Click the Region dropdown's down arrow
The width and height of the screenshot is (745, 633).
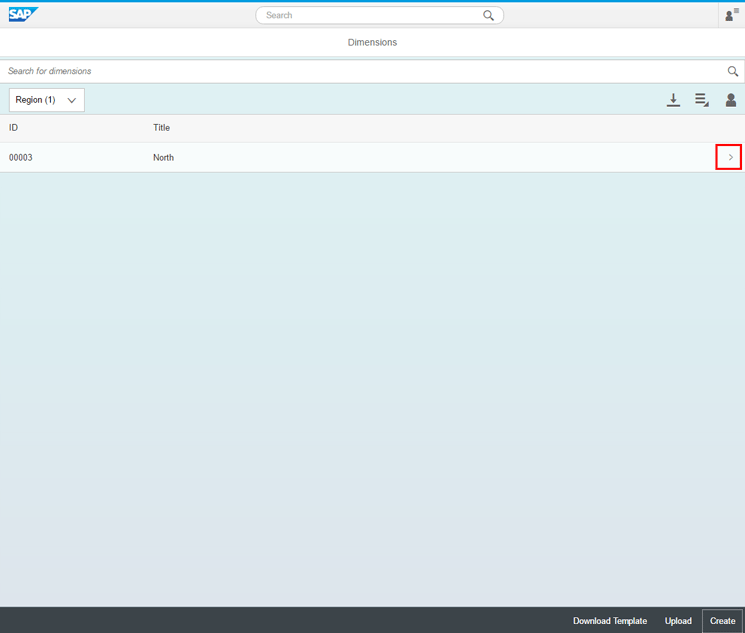[x=72, y=101]
